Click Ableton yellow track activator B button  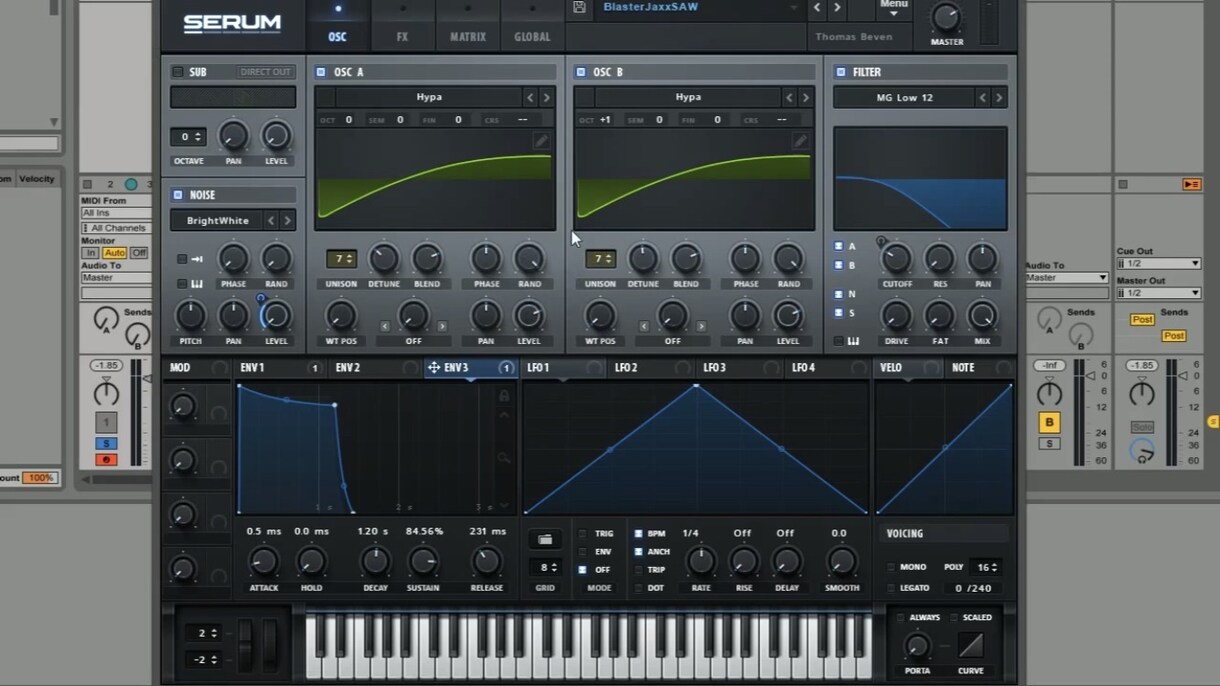(x=1049, y=422)
